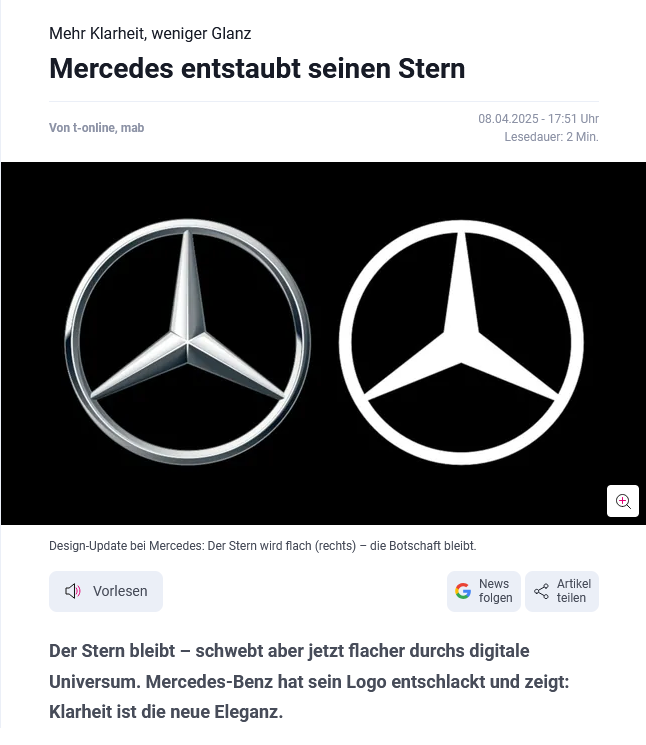Click the publication date 08.04.2025
This screenshot has width=646, height=745.
coord(508,119)
